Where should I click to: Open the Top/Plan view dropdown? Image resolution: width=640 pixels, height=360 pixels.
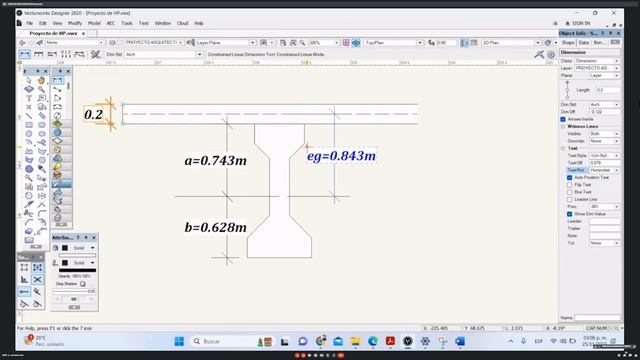click(x=393, y=42)
